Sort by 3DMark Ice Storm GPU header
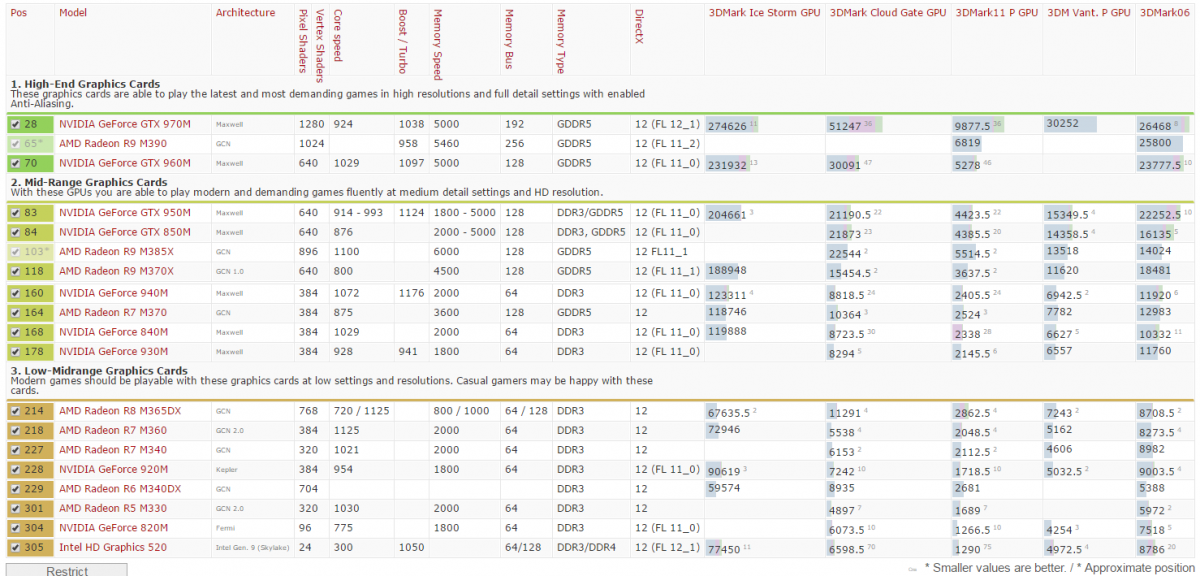Viewport: 1200px width, 576px height. point(763,13)
